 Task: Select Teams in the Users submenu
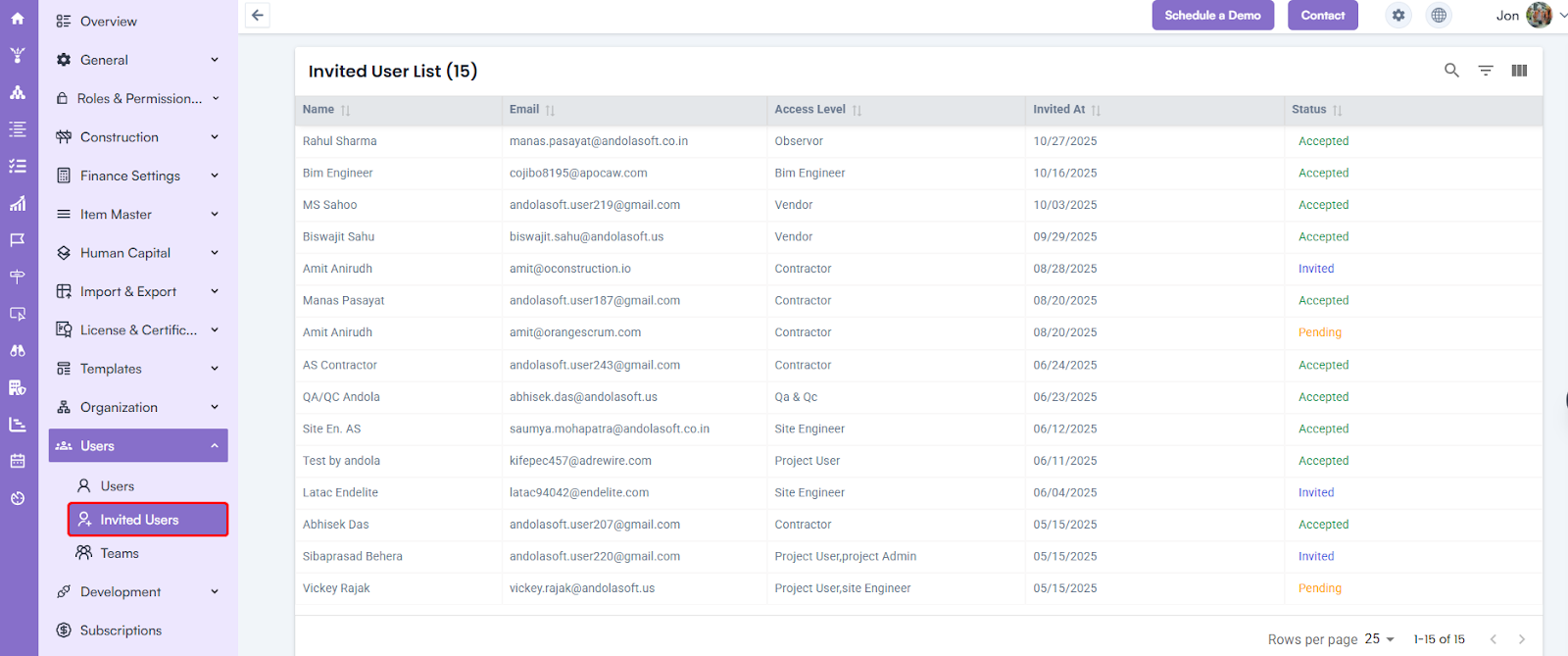(x=120, y=554)
